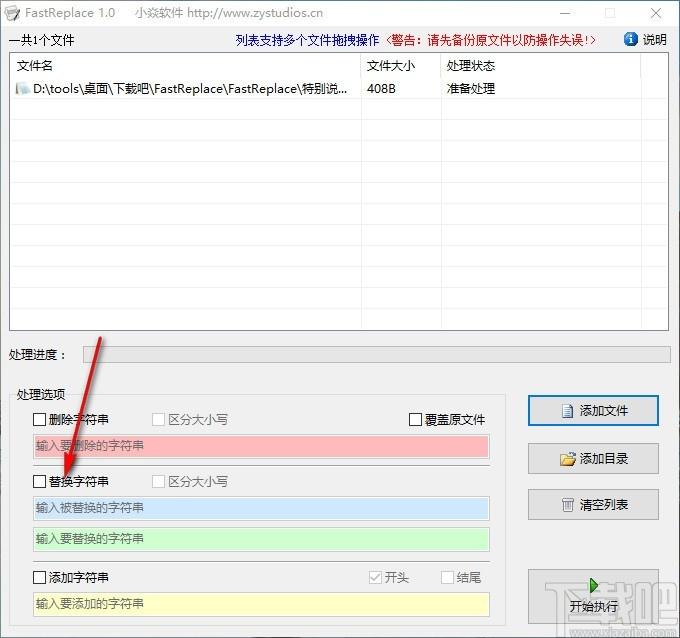Image resolution: width=680 pixels, height=638 pixels.
Task: Minimize the FastReplace window
Action: 565,13
